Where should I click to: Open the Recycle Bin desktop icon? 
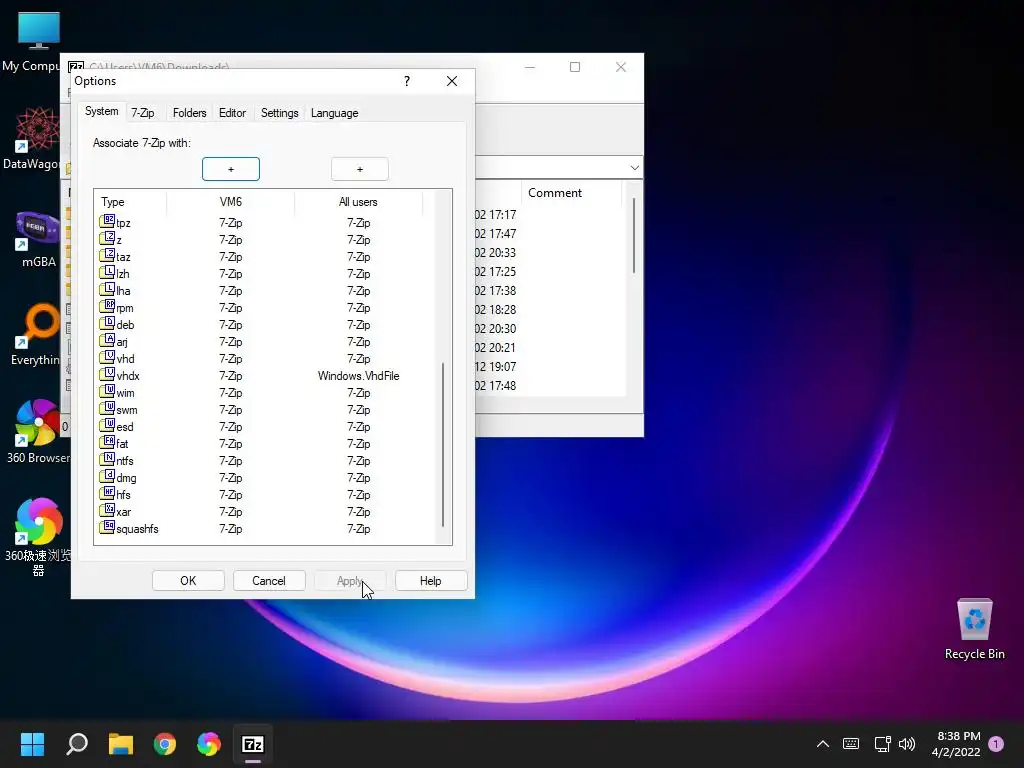coord(974,630)
